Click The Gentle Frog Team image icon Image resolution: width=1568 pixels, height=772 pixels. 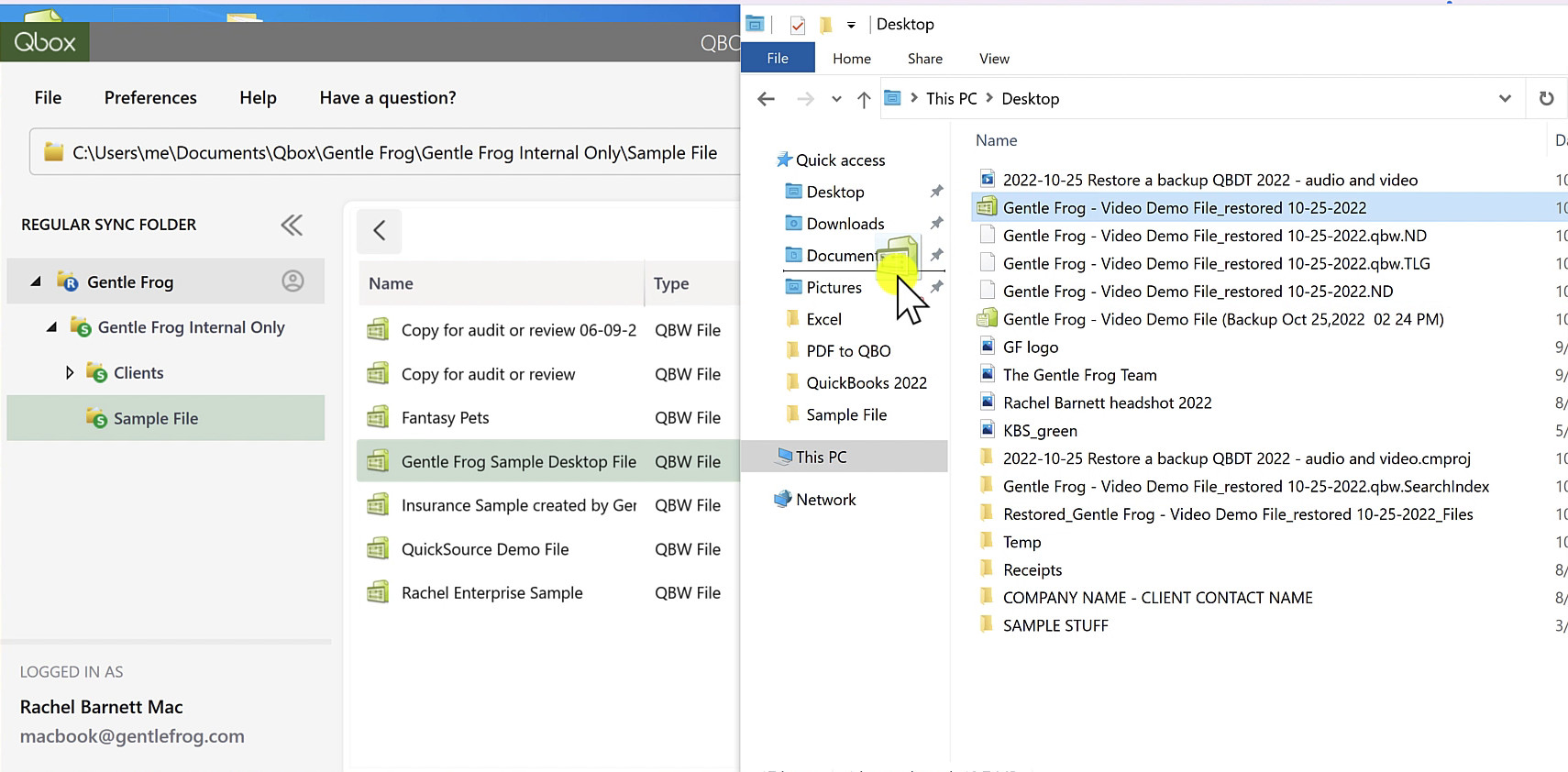[987, 374]
